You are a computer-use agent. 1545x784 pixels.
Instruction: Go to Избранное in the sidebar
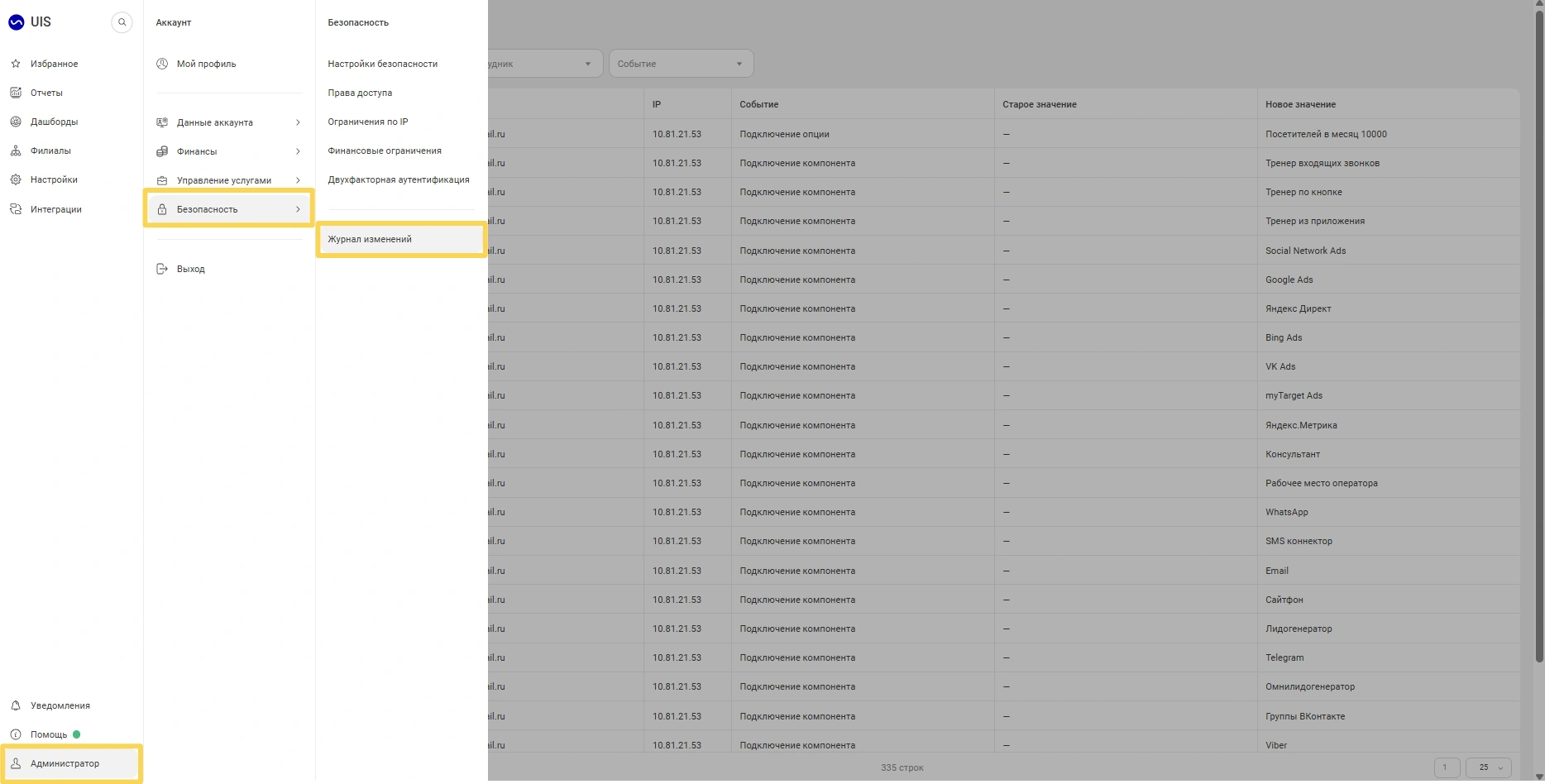pyautogui.click(x=54, y=64)
